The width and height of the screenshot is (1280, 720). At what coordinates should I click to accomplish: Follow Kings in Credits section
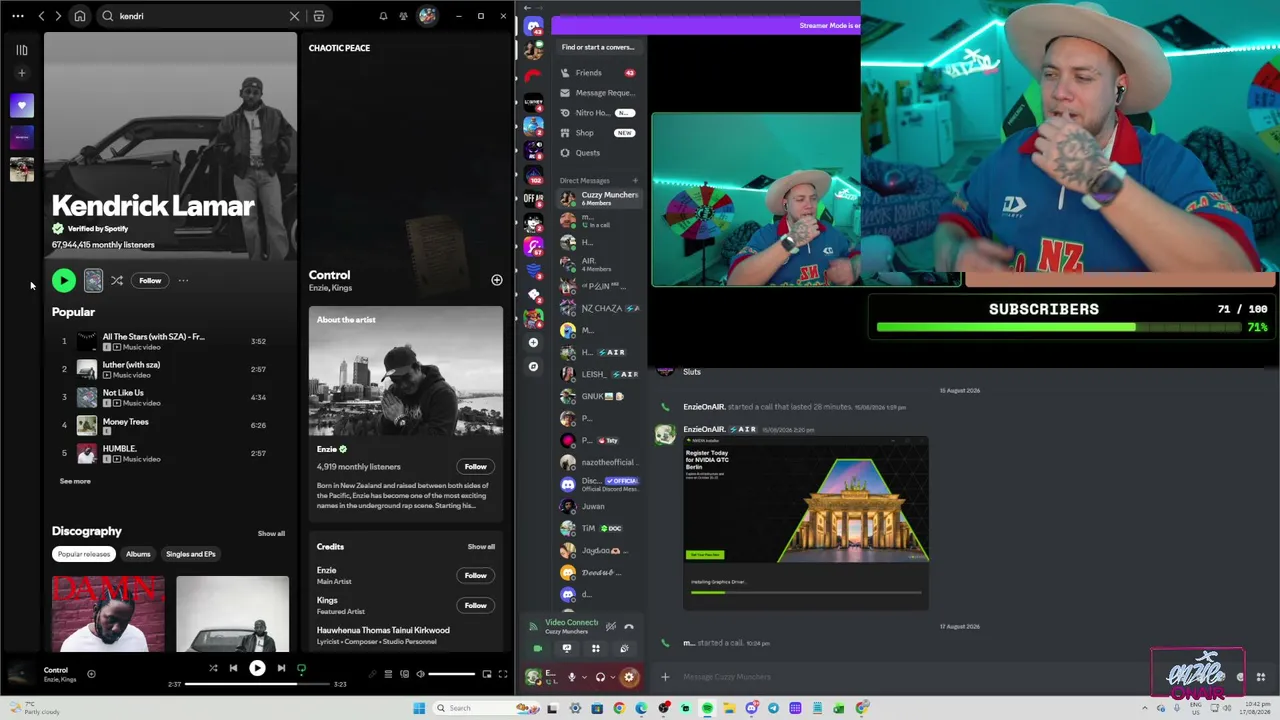click(475, 605)
